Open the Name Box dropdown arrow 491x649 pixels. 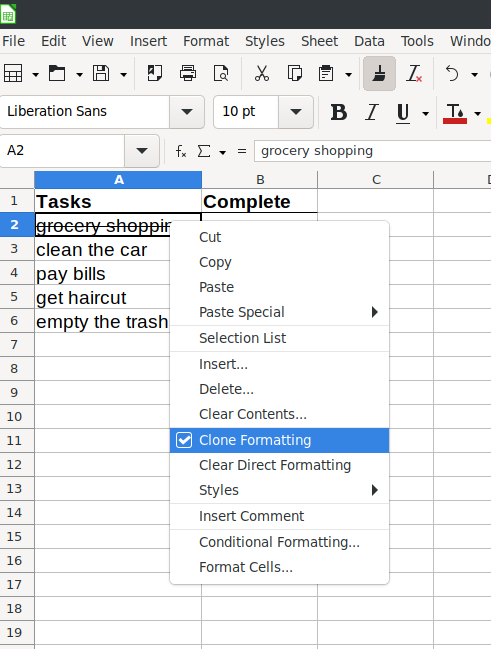tap(142, 151)
